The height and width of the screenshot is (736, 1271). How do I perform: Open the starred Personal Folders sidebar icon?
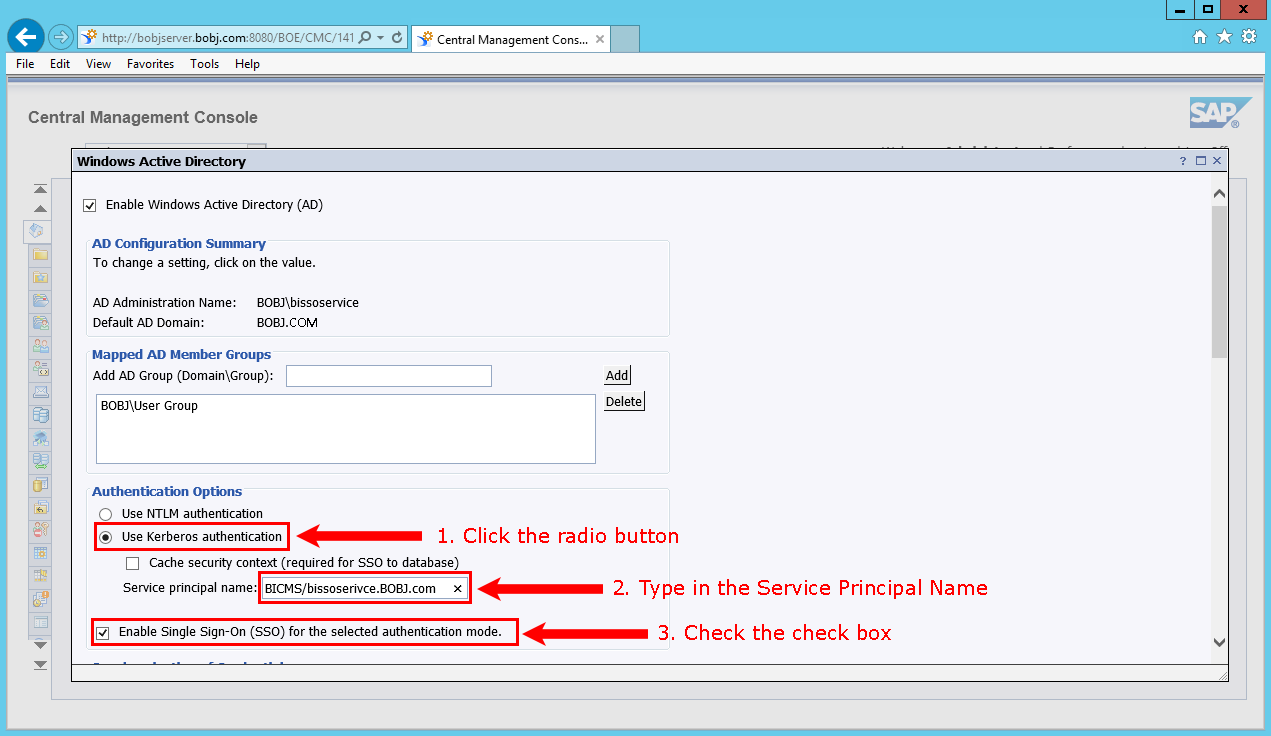coord(41,277)
